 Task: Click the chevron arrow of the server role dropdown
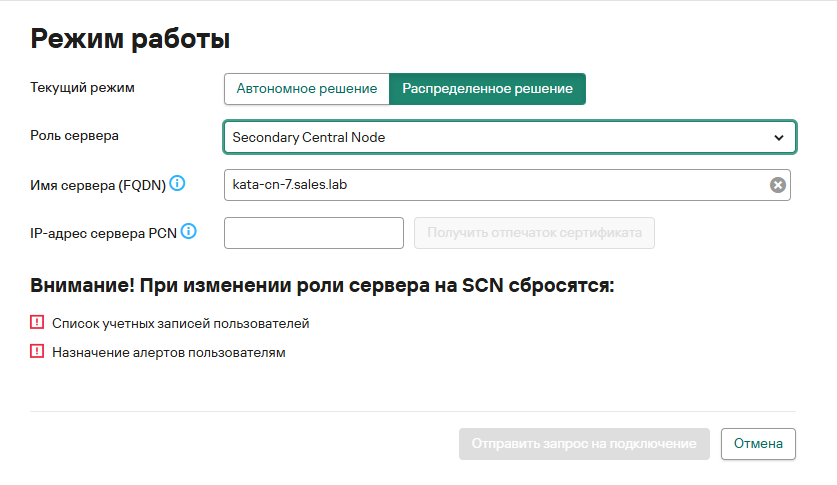click(779, 137)
